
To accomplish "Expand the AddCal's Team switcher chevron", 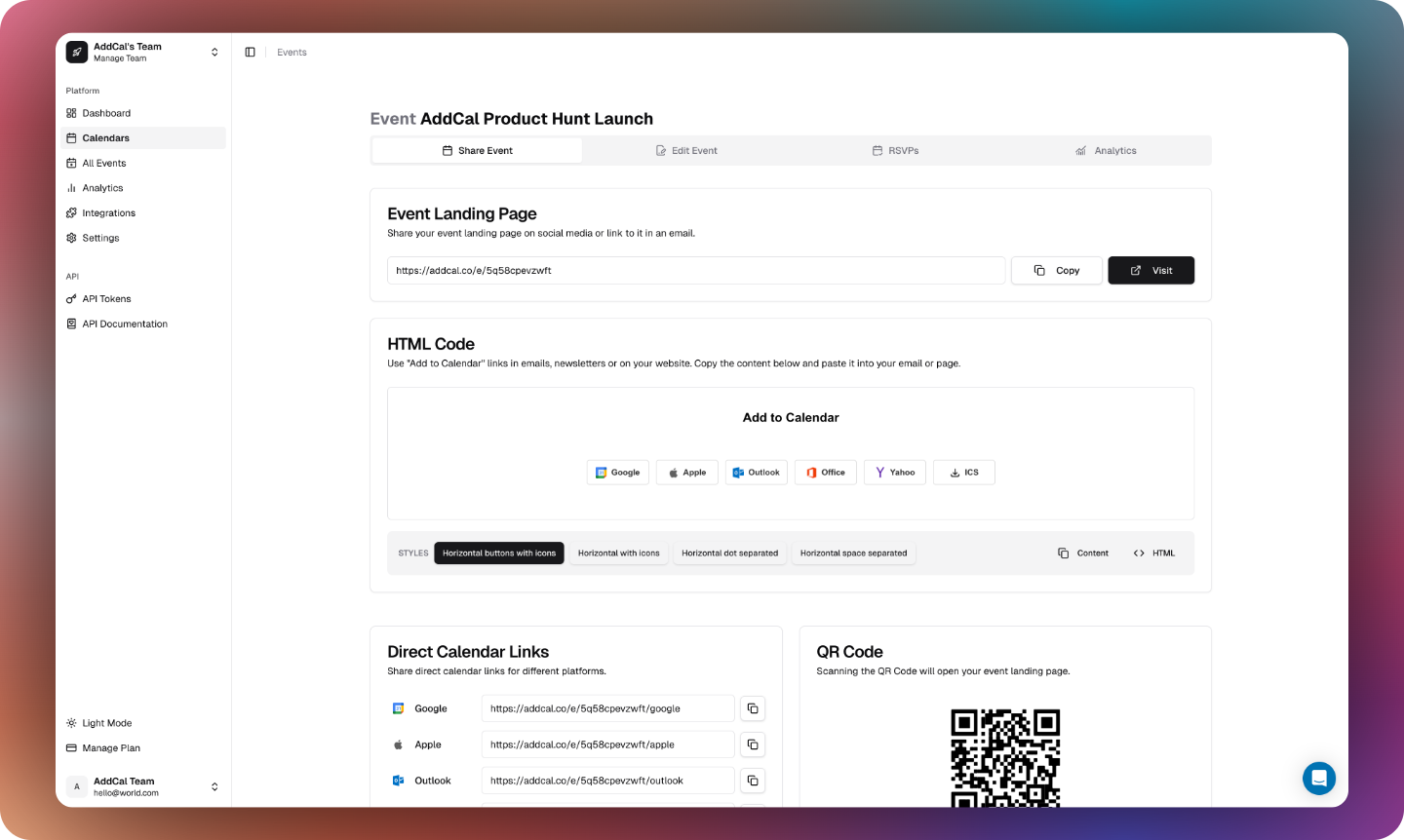I will 214,53.
